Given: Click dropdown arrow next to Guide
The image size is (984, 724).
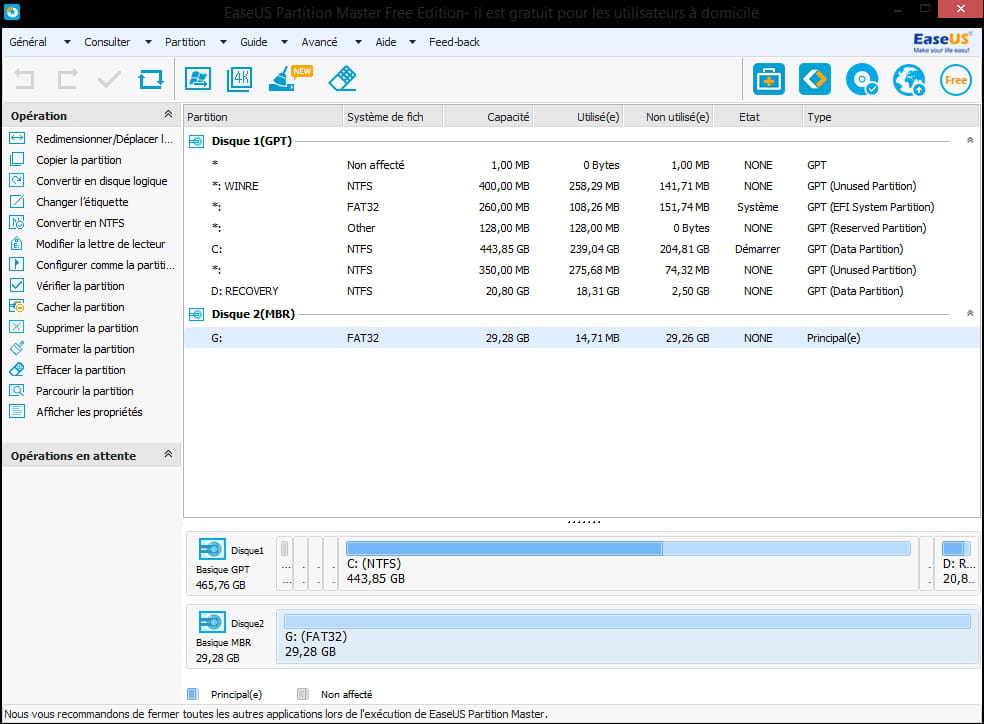Looking at the screenshot, I should point(284,43).
